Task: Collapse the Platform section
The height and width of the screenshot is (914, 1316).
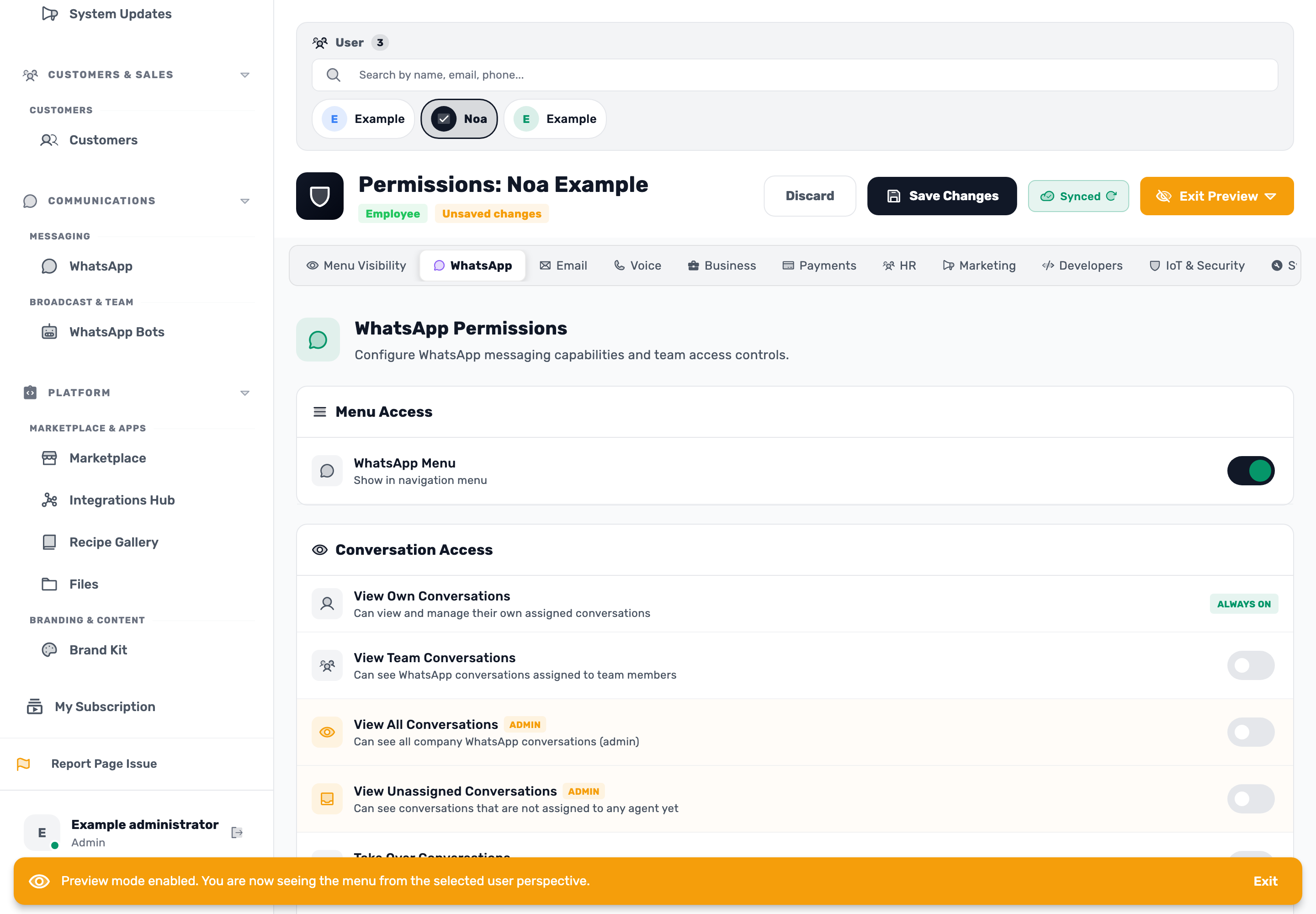Action: tap(244, 393)
